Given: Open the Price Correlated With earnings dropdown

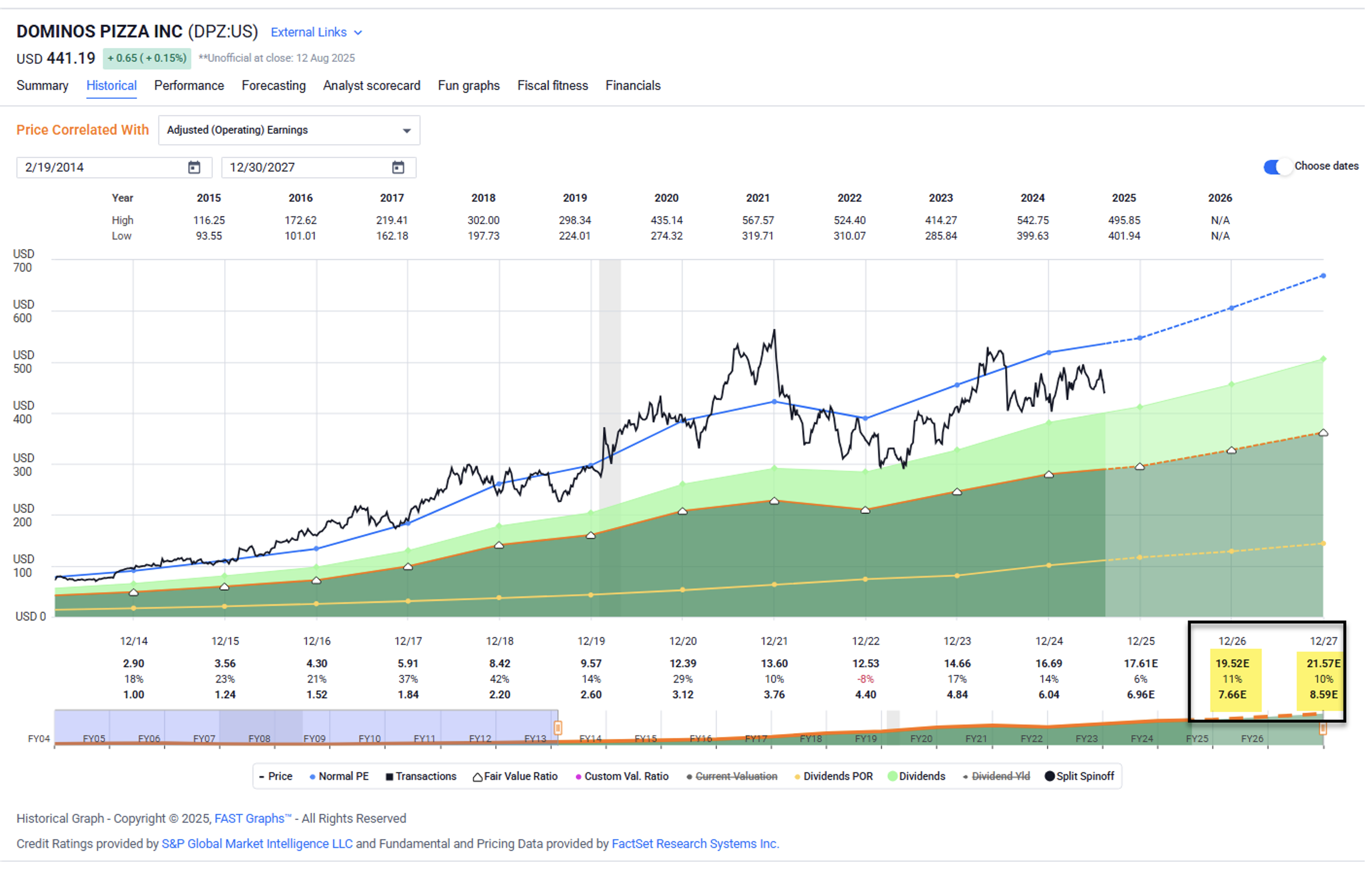Looking at the screenshot, I should coord(290,131).
